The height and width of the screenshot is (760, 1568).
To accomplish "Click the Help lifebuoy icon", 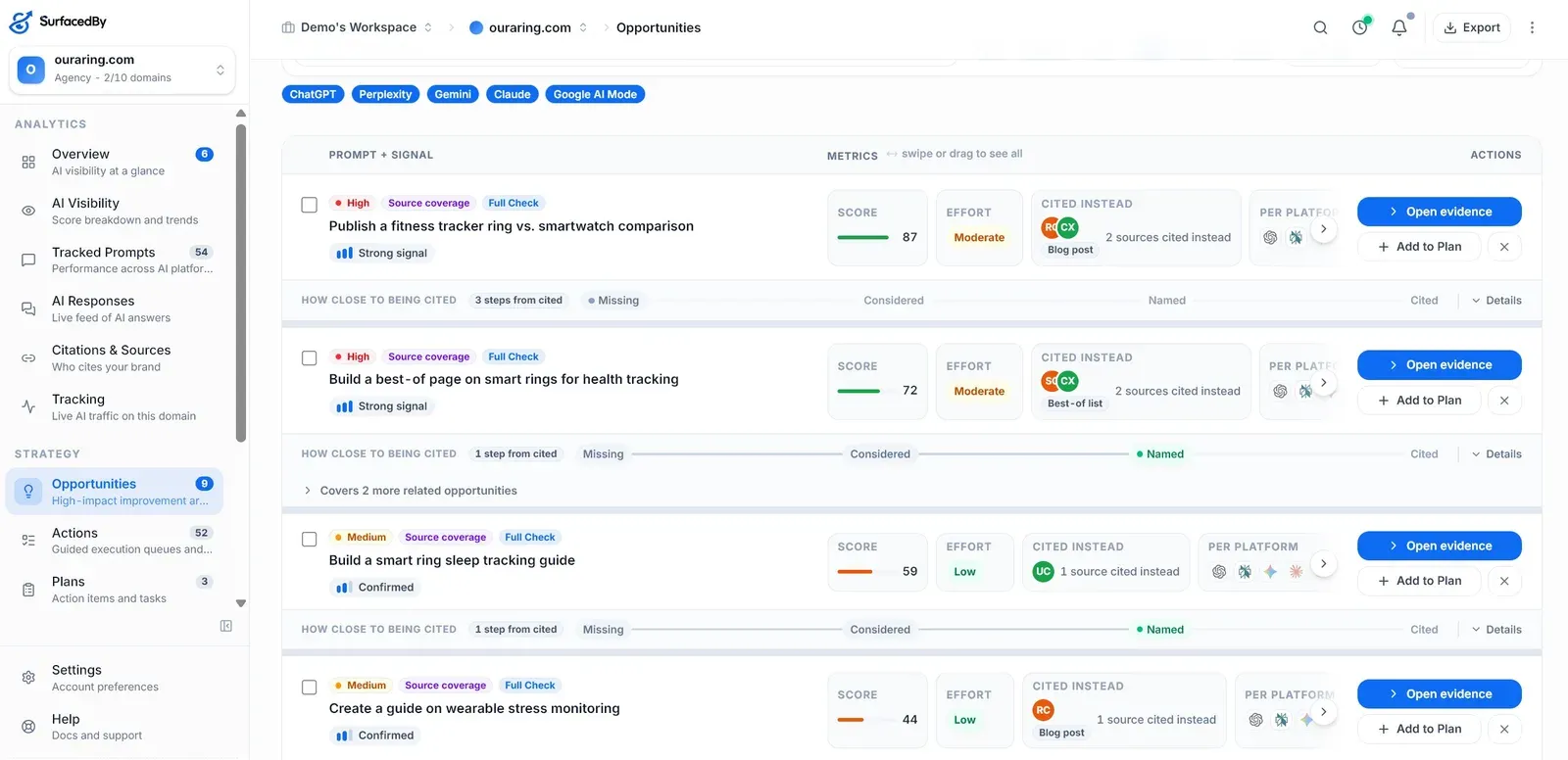I will [28, 726].
